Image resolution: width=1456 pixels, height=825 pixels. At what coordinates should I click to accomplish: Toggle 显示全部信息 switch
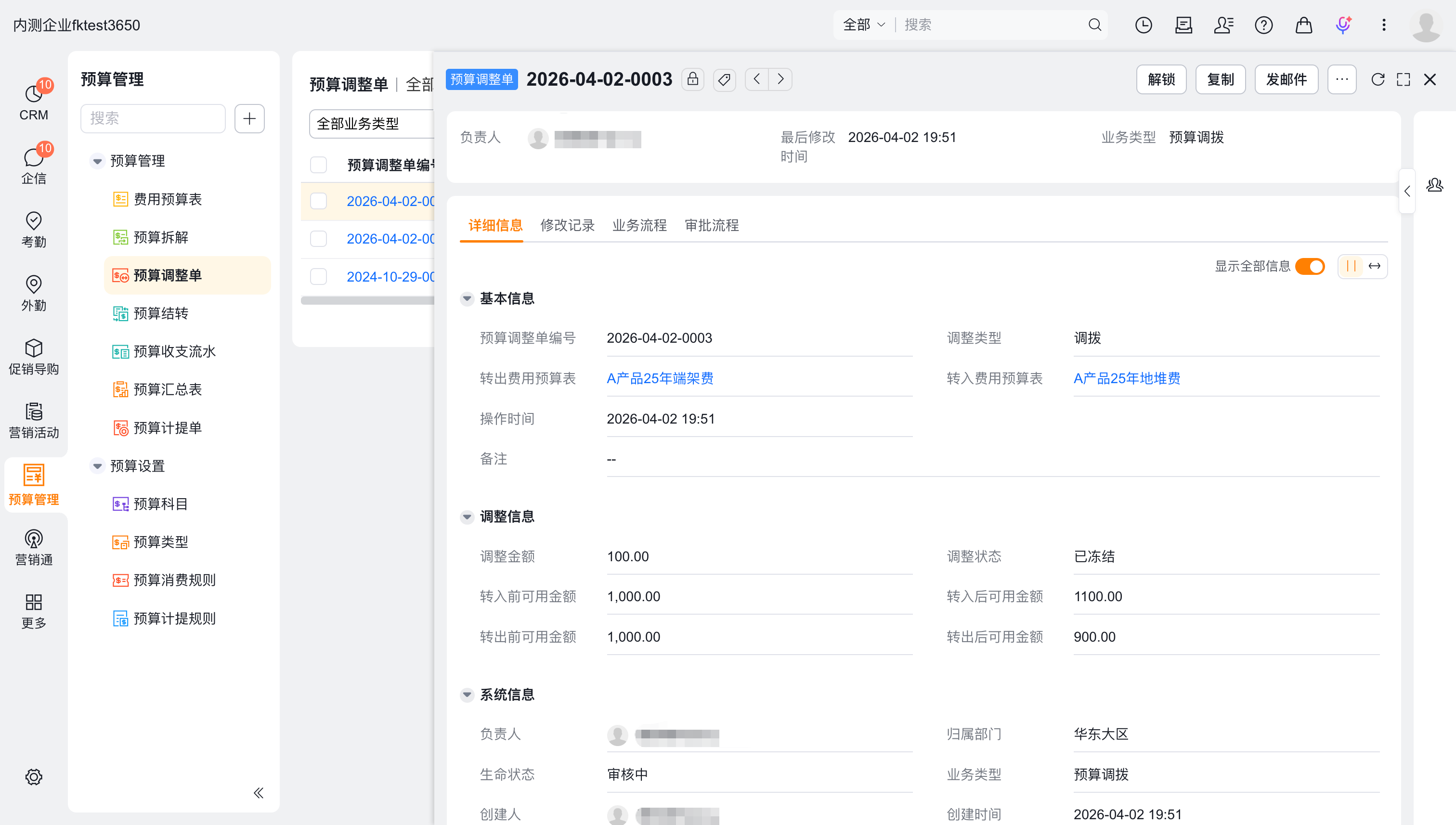(x=1310, y=266)
